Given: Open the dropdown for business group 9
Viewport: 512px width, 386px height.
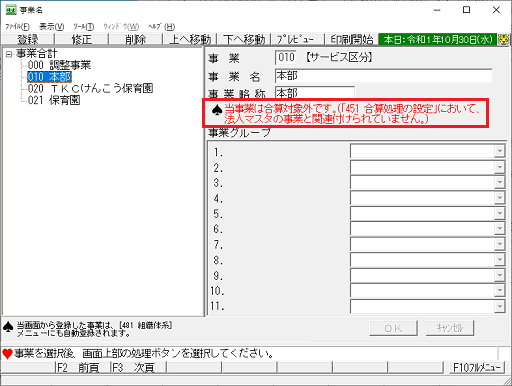Looking at the screenshot, I should [499, 275].
